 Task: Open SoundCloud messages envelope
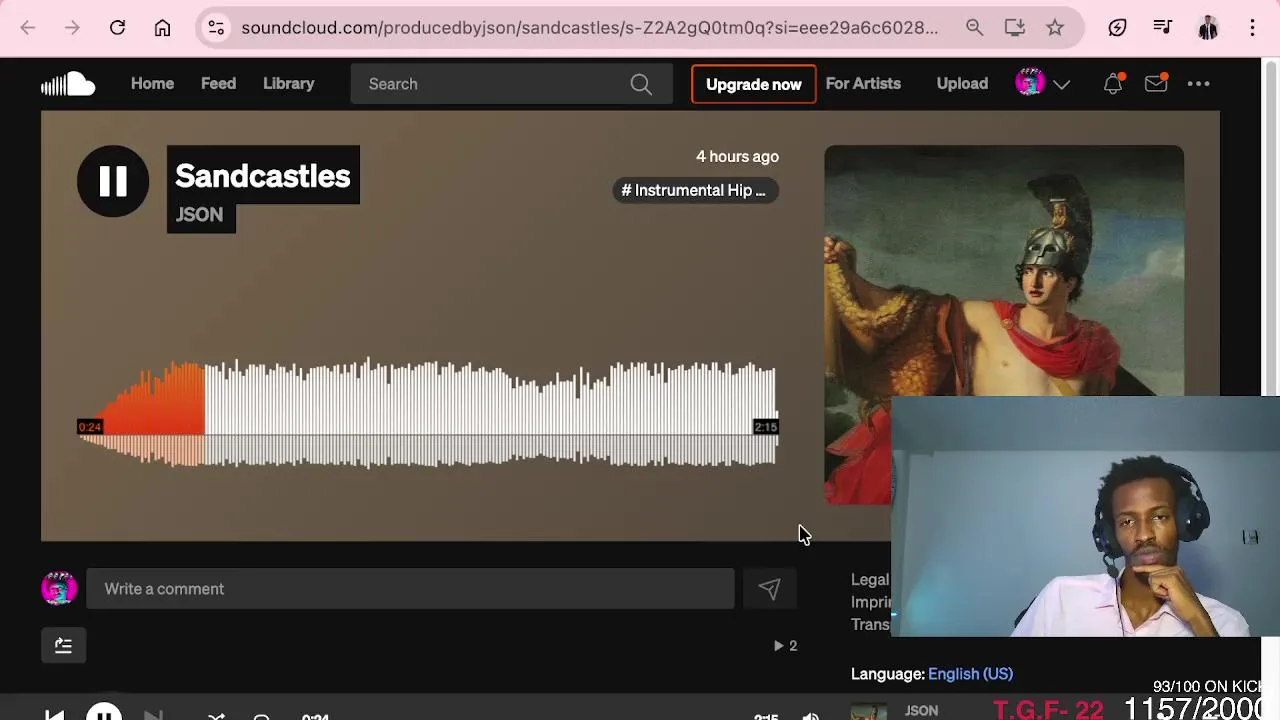tap(1156, 84)
